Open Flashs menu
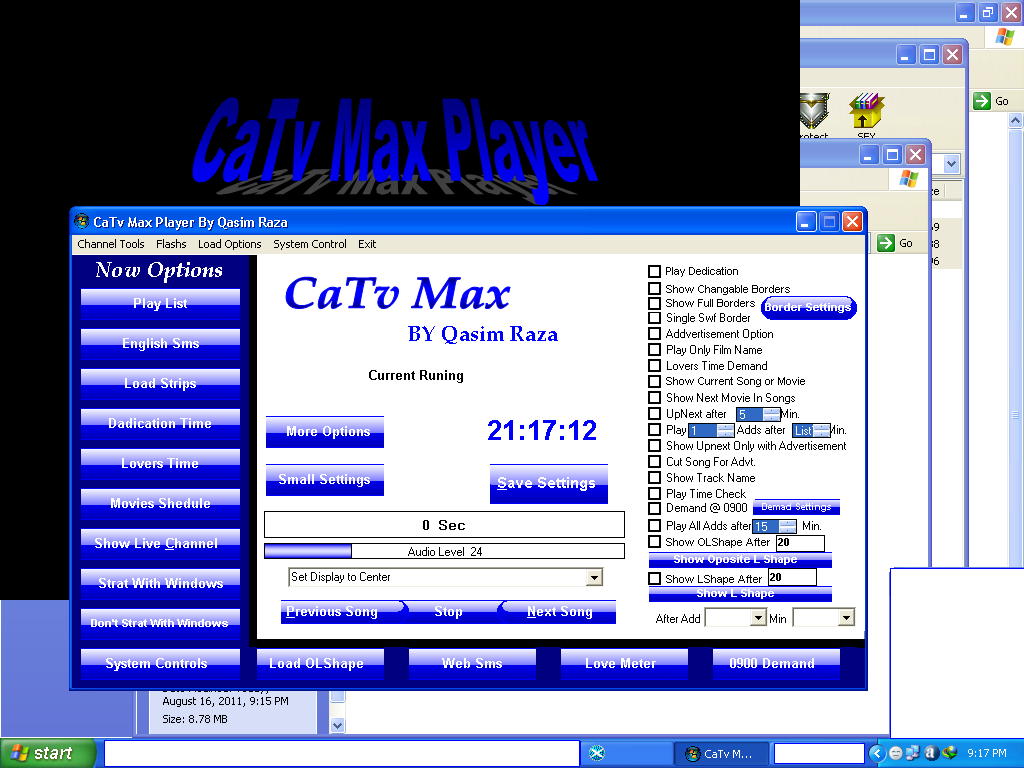Image resolution: width=1024 pixels, height=768 pixels. pyautogui.click(x=171, y=244)
